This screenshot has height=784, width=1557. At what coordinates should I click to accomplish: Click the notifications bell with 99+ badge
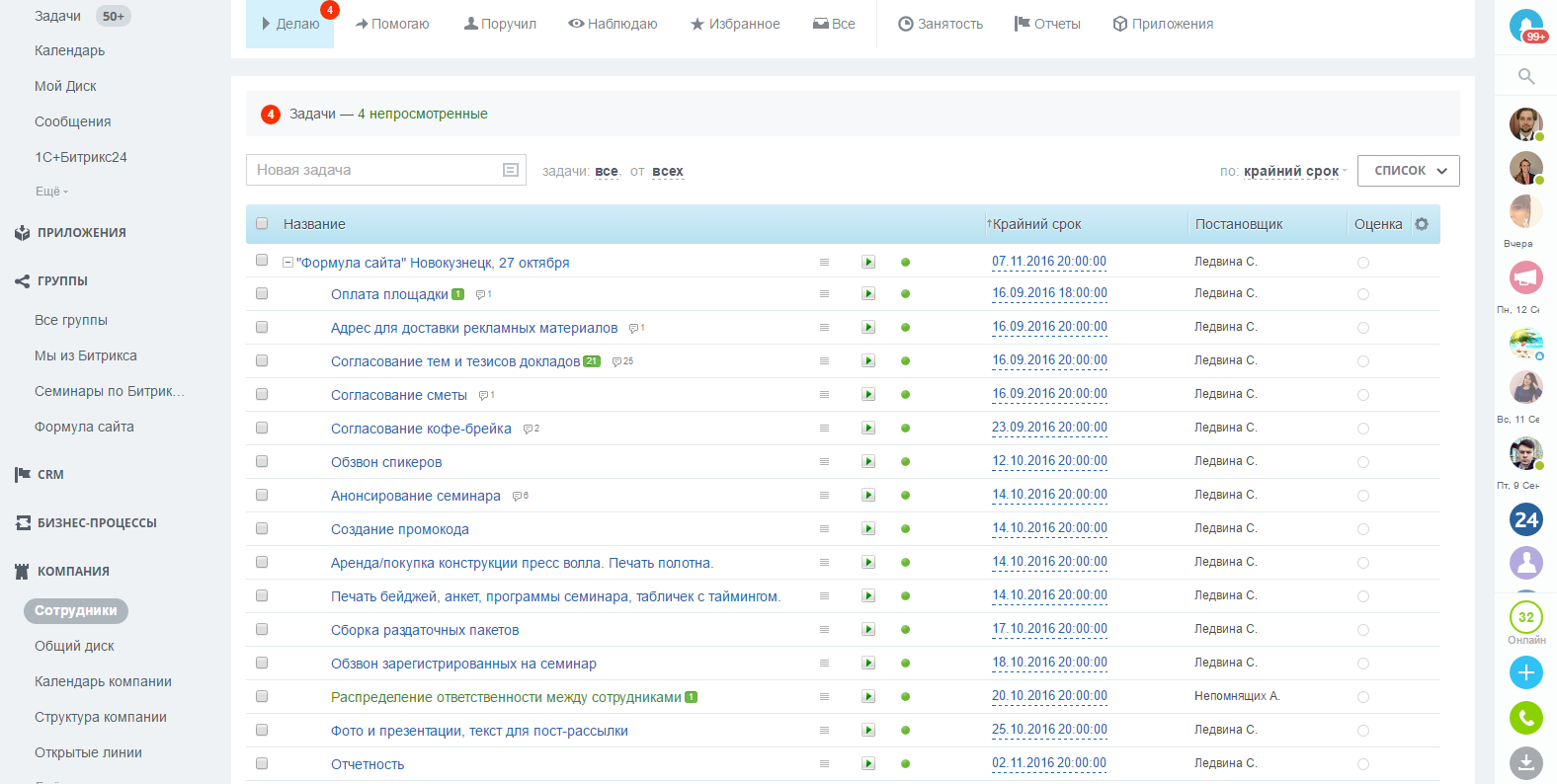[x=1526, y=25]
